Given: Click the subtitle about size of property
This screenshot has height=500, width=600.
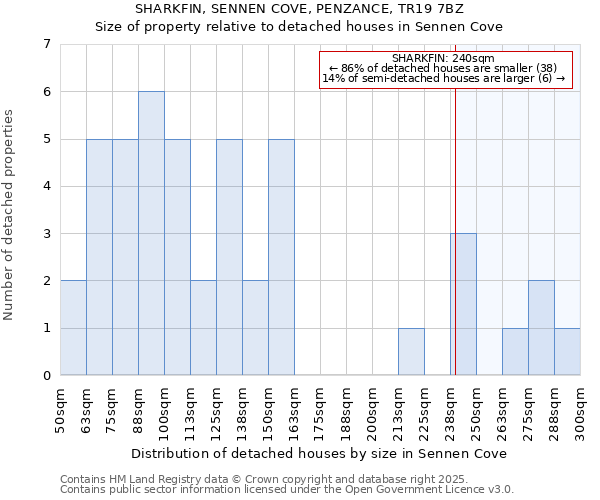Looking at the screenshot, I should pyautogui.click(x=299, y=27).
